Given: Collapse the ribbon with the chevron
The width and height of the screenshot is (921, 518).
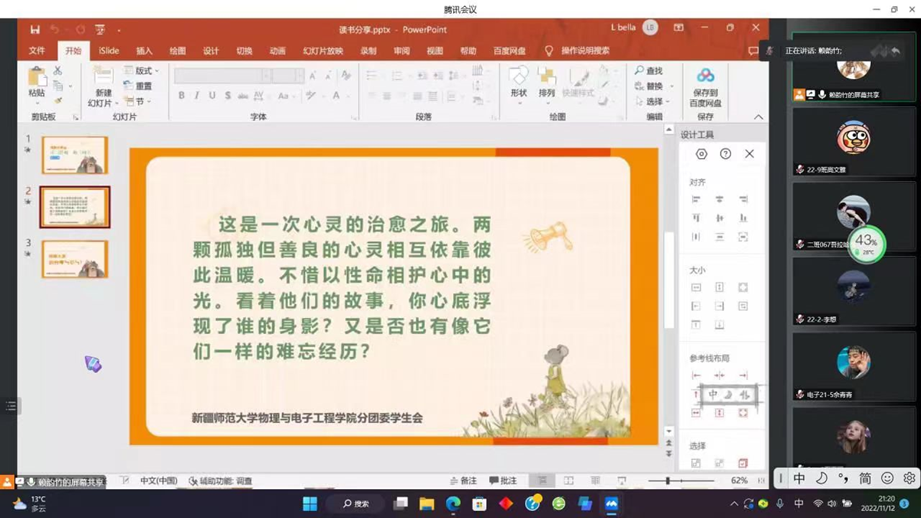Looking at the screenshot, I should (758, 117).
